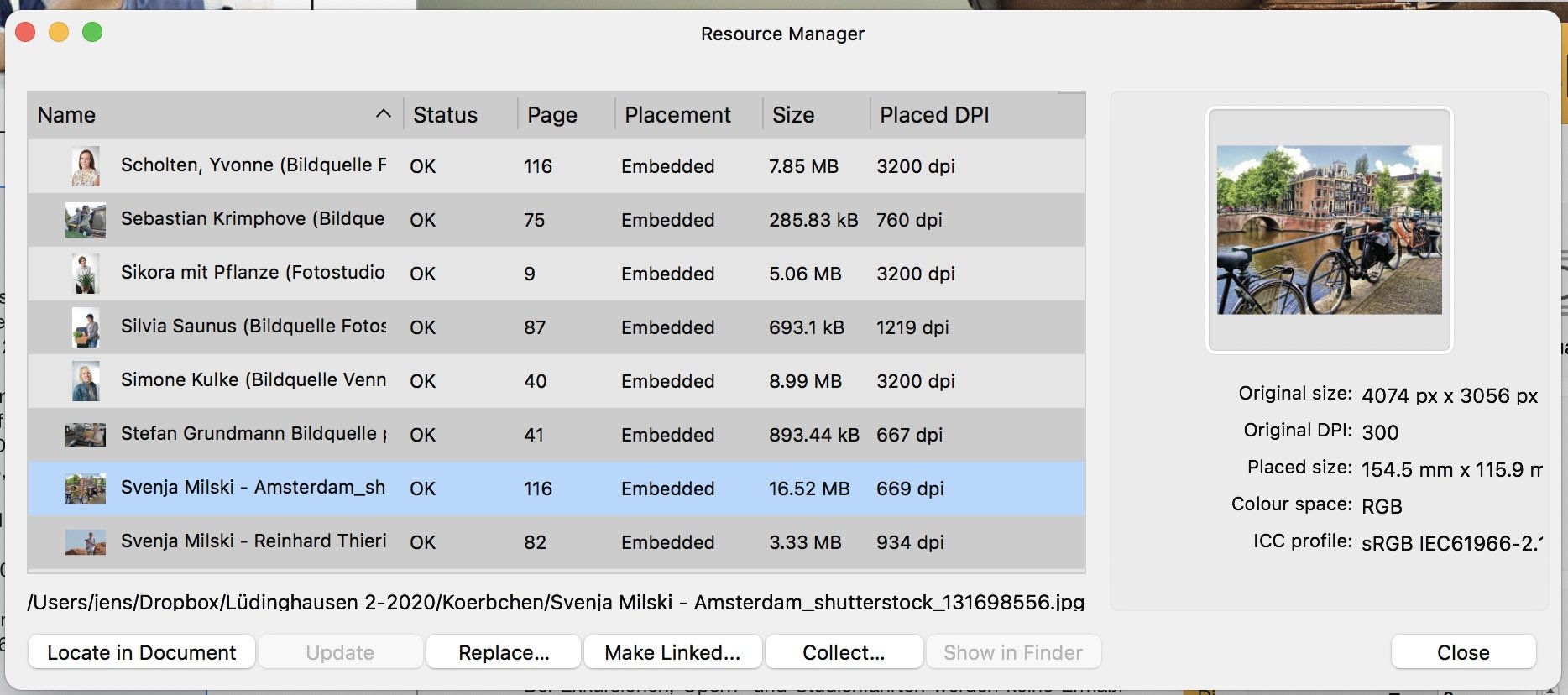
Task: Click page number 41 cell
Action: tap(534, 435)
